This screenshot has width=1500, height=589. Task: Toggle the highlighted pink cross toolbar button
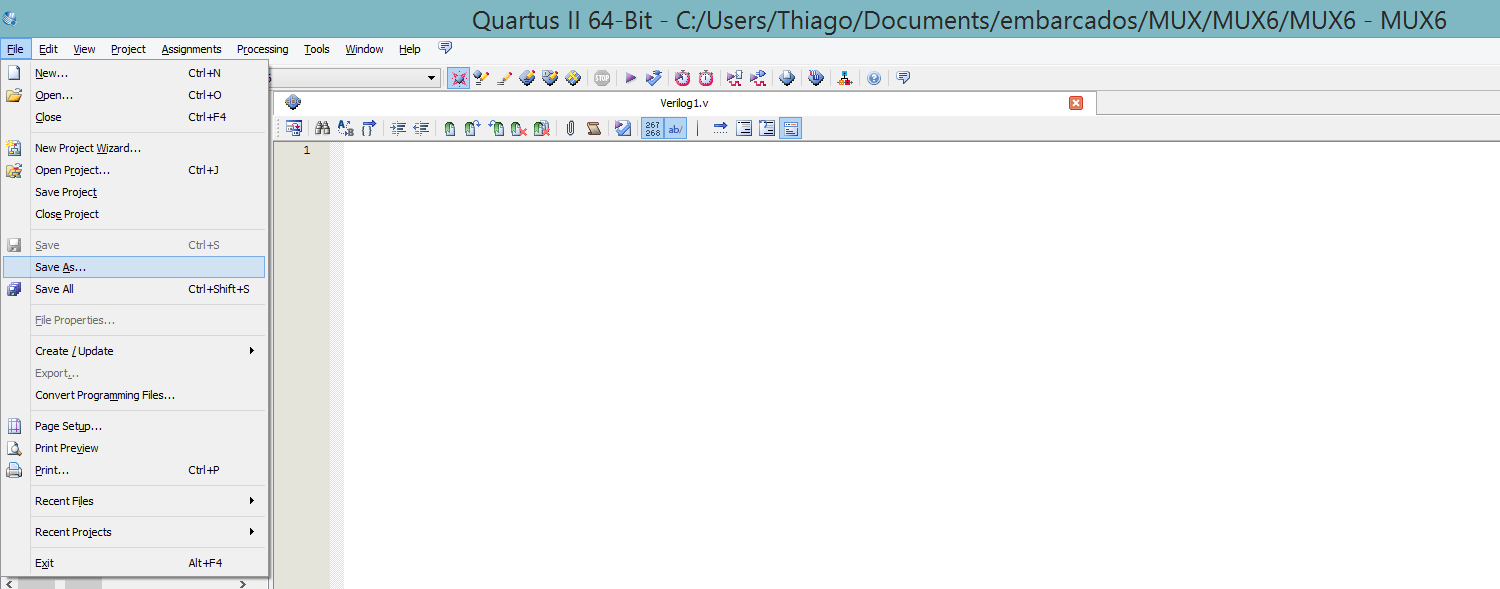(x=459, y=78)
